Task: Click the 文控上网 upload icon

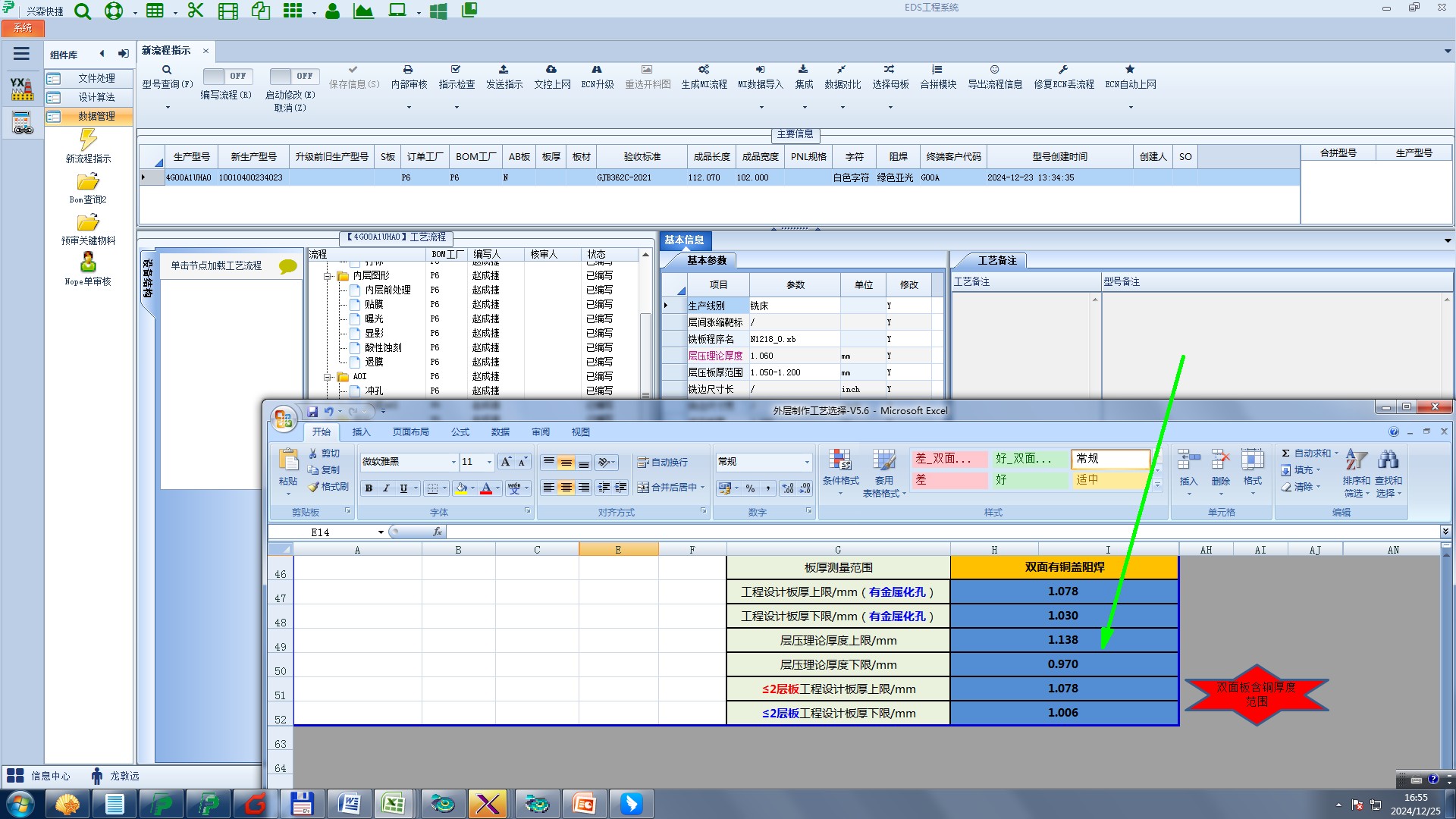Action: [551, 70]
